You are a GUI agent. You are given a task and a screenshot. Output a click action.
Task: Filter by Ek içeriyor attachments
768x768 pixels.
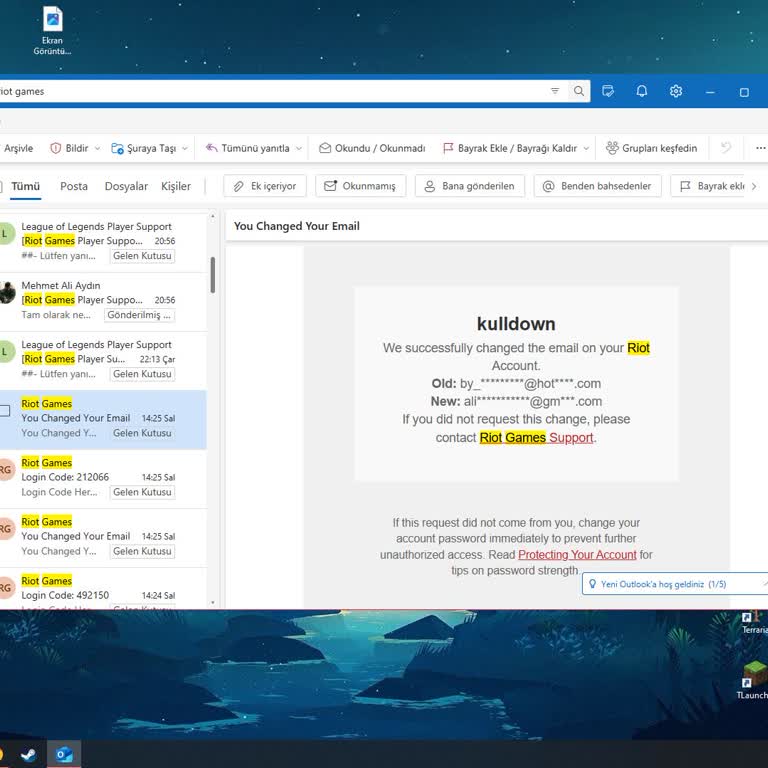[x=265, y=186]
